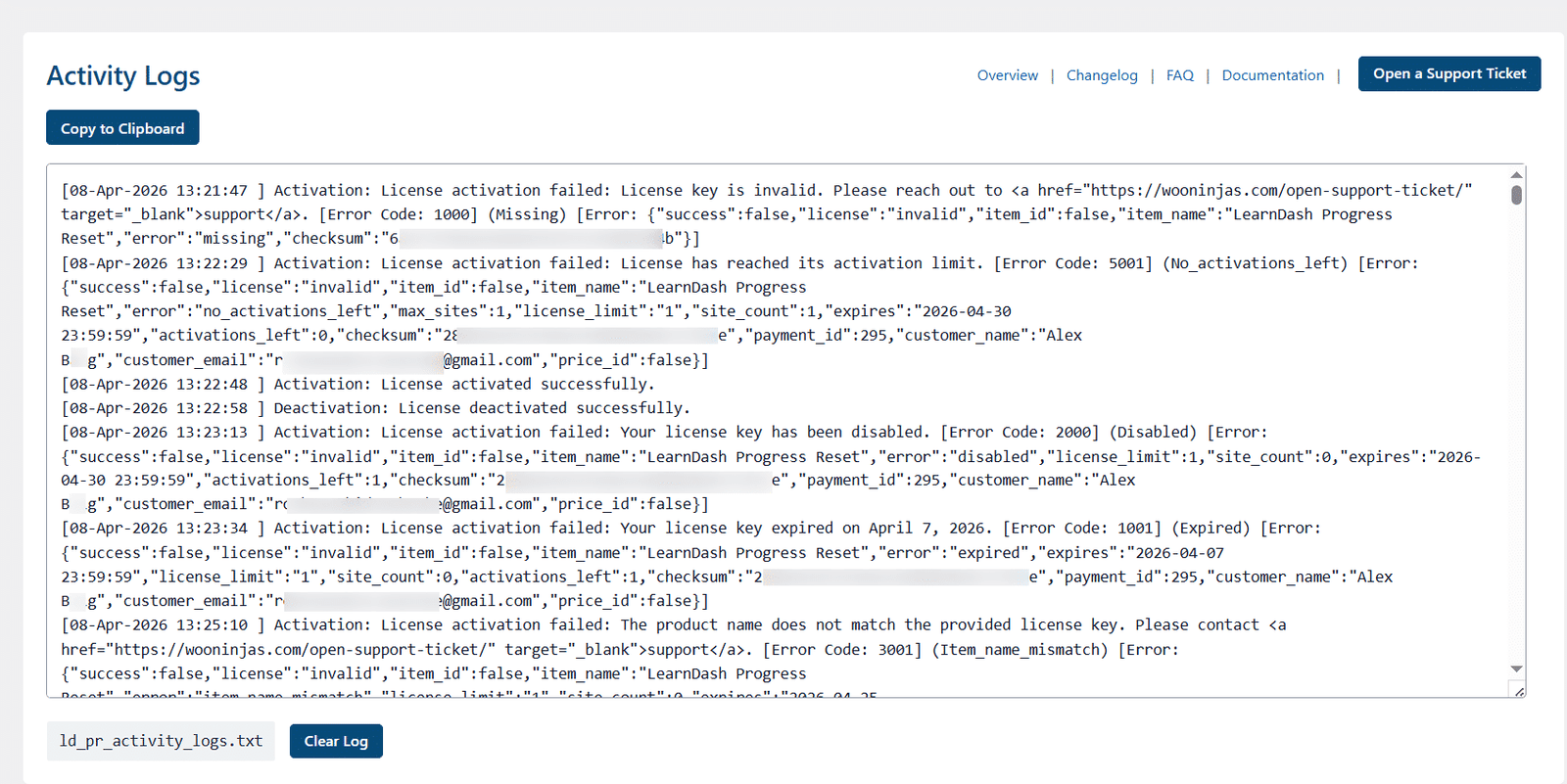Click the log area scrollbar thumb
Viewport: 1567px width, 784px height.
tap(1516, 195)
